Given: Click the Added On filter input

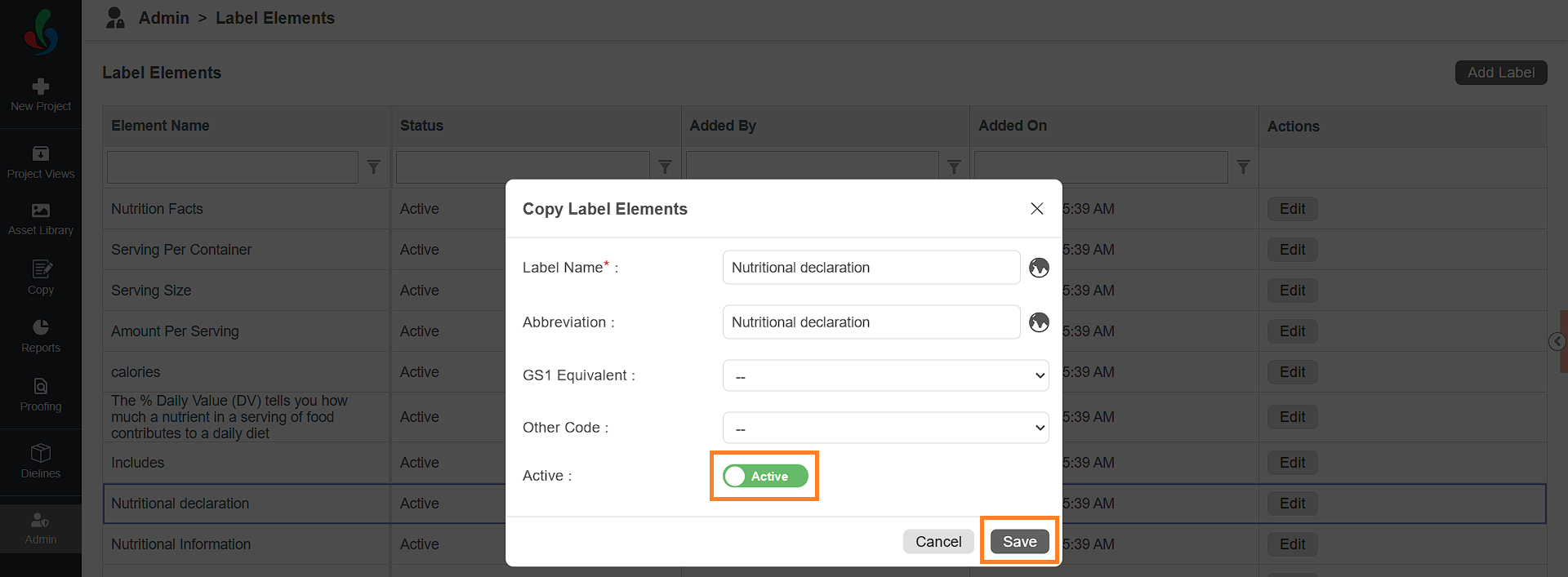Looking at the screenshot, I should coord(1101,167).
